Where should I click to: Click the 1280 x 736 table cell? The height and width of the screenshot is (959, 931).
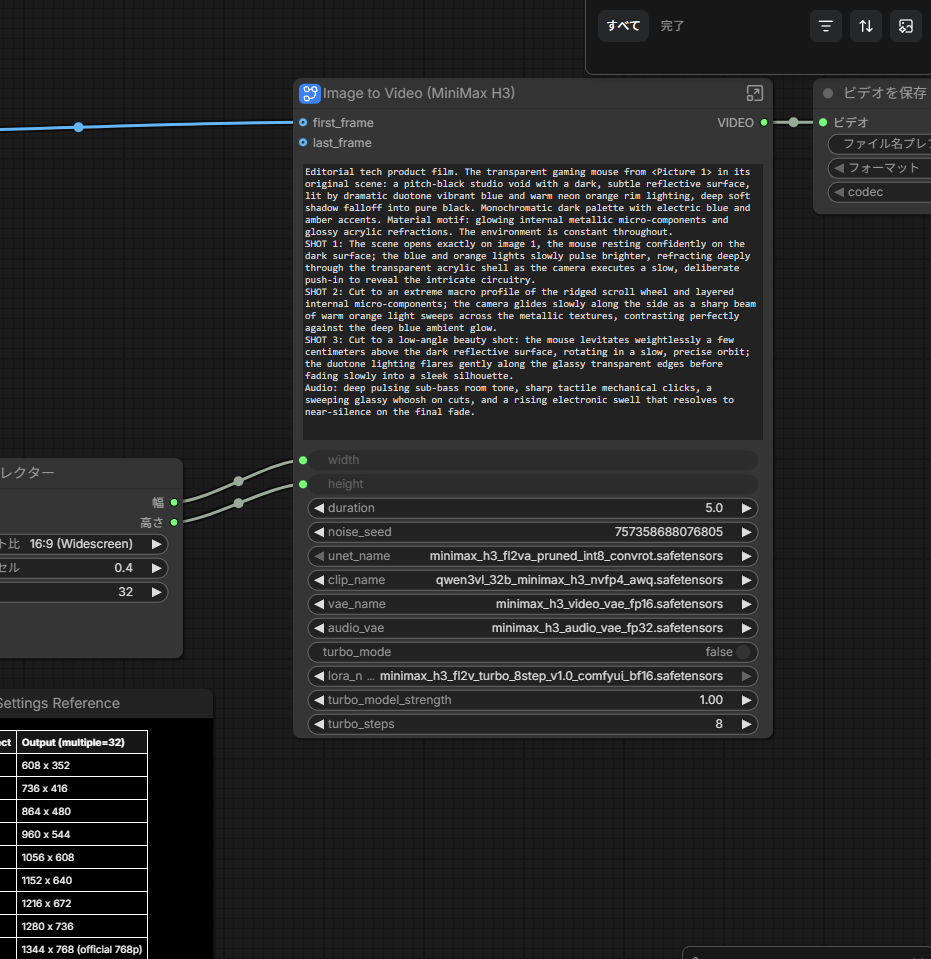(x=82, y=927)
